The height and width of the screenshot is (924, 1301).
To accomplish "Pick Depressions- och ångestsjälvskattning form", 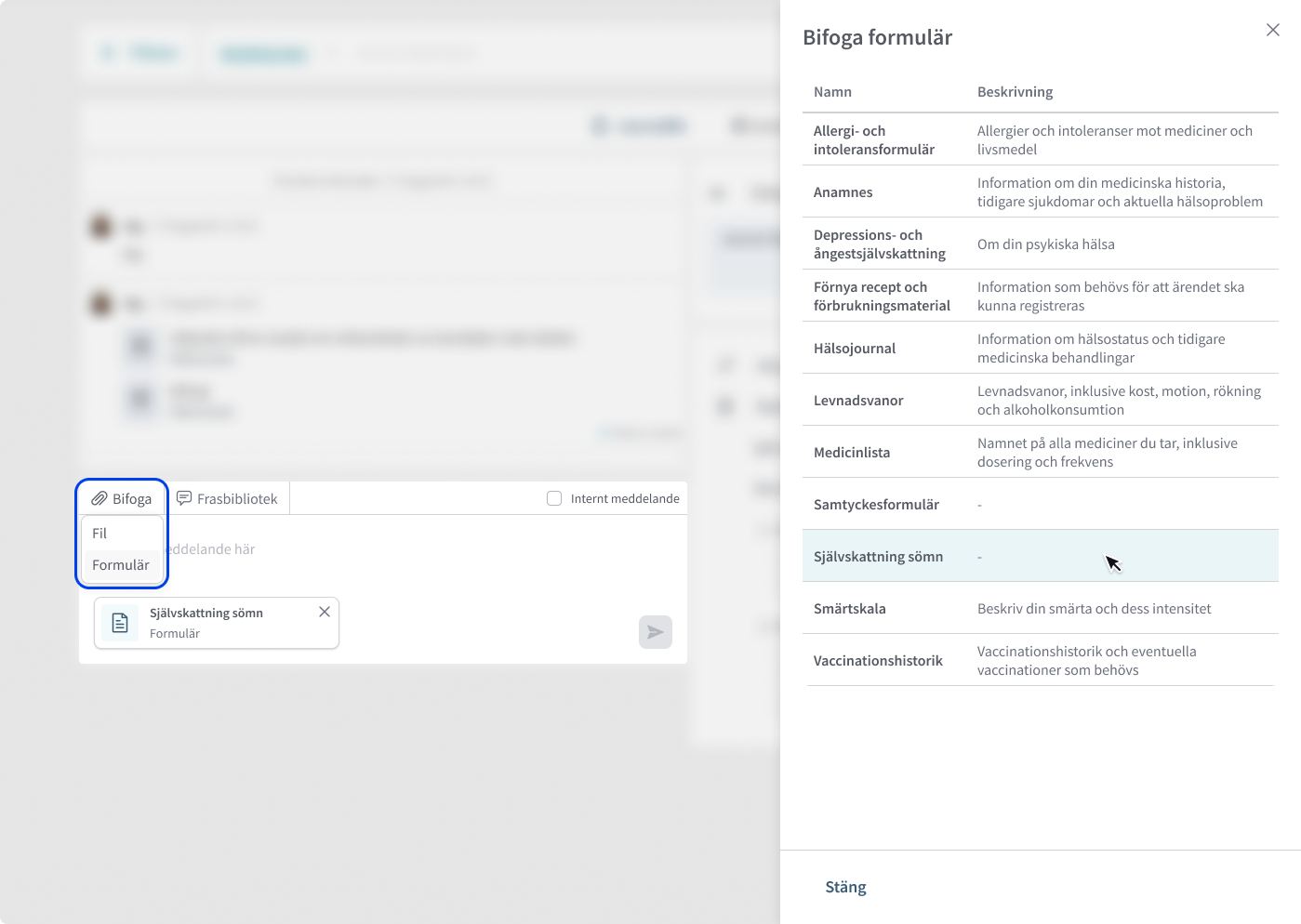I will (x=1041, y=244).
